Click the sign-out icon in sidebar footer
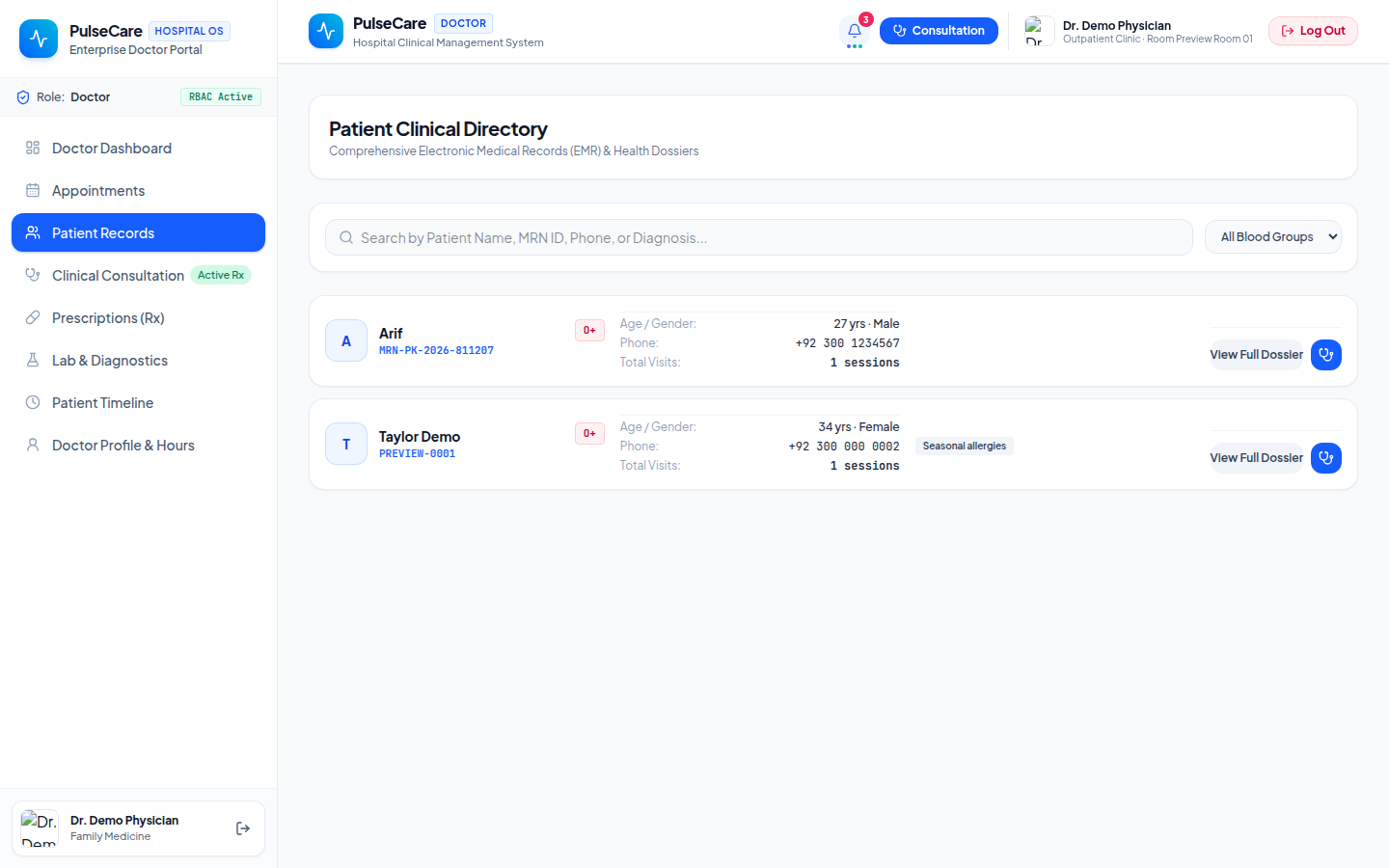 click(x=243, y=828)
